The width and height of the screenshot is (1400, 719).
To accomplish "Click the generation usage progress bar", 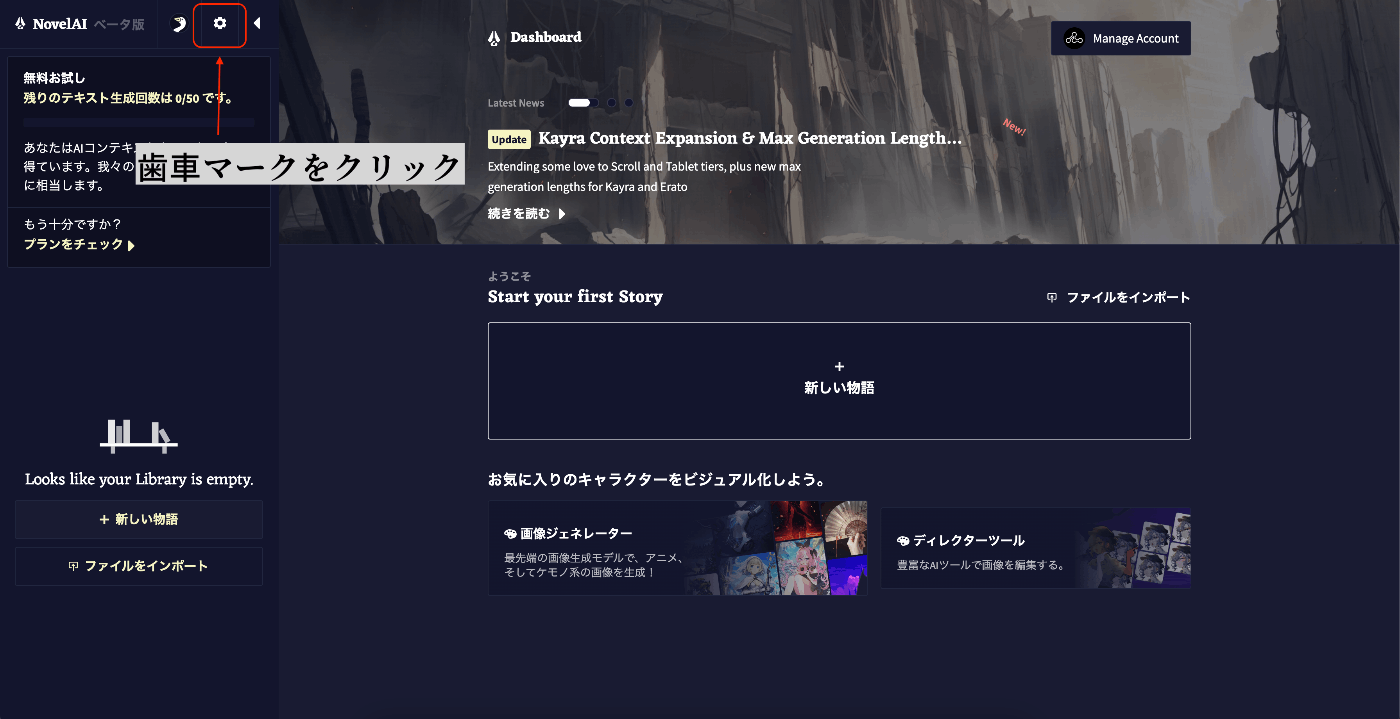I will pyautogui.click(x=139, y=123).
